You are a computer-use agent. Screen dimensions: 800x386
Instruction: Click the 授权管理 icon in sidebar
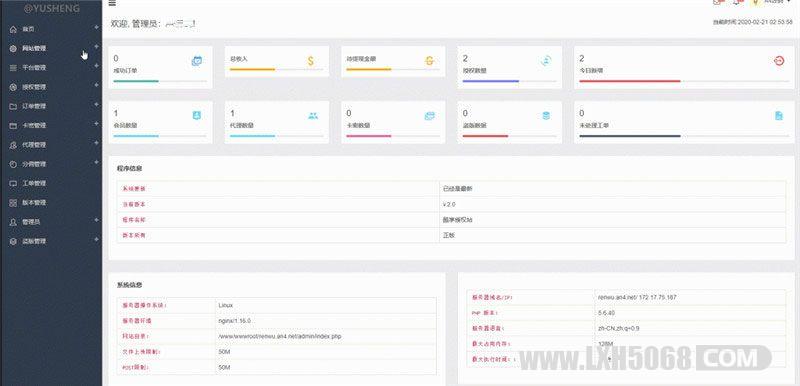point(13,87)
